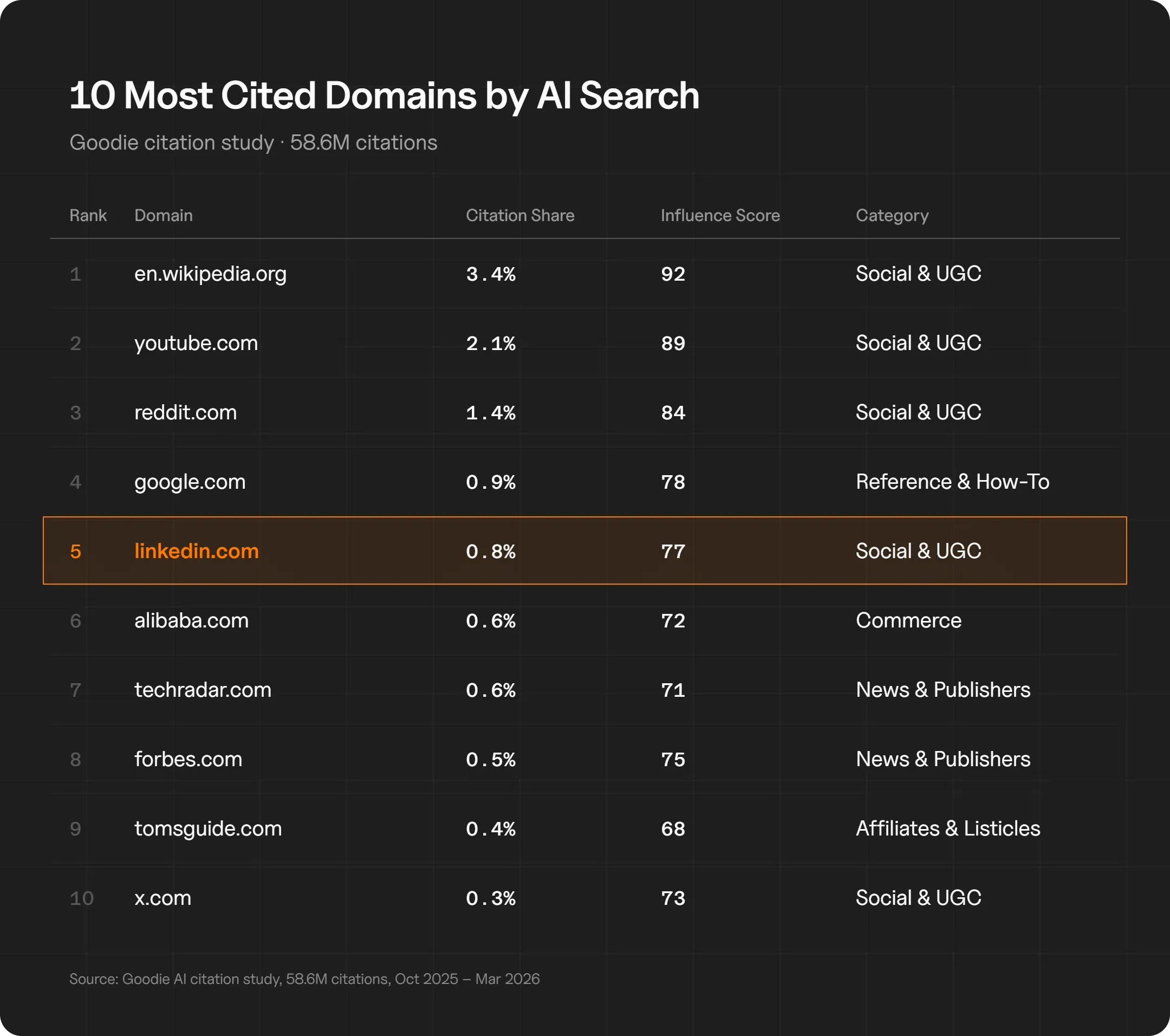The image size is (1170, 1036).
Task: Click 'Social & UGC' in the x.com row
Action: 918,897
